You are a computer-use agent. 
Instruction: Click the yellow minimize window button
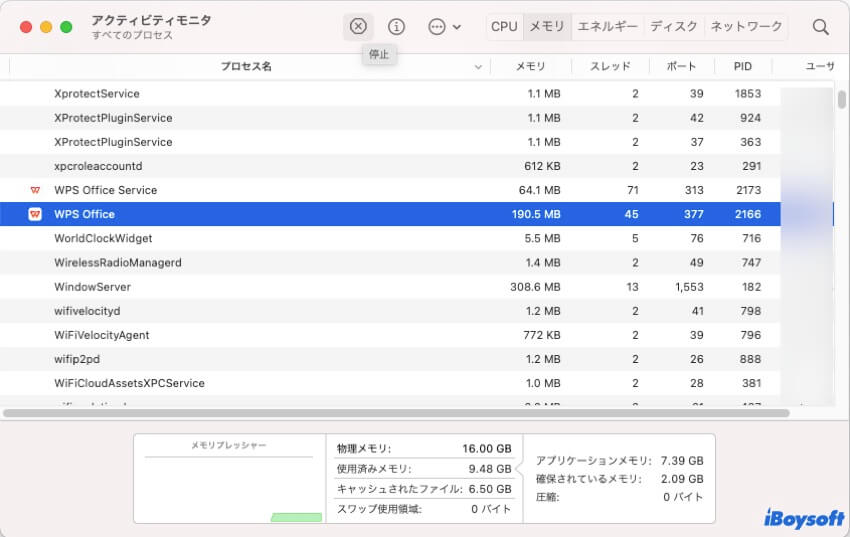[46, 27]
